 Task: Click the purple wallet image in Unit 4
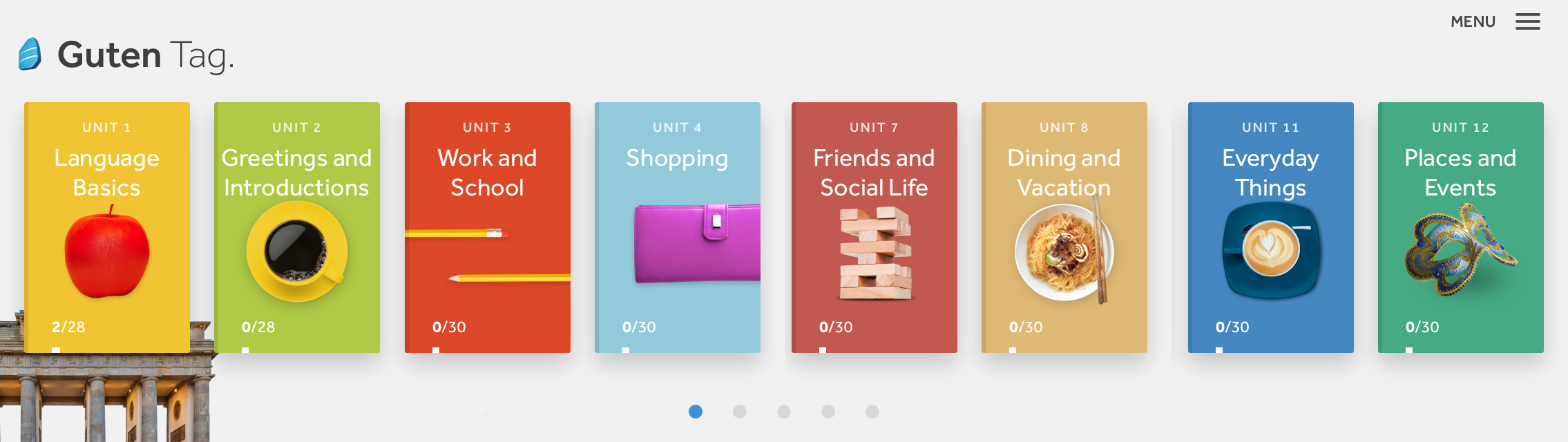[x=697, y=243]
